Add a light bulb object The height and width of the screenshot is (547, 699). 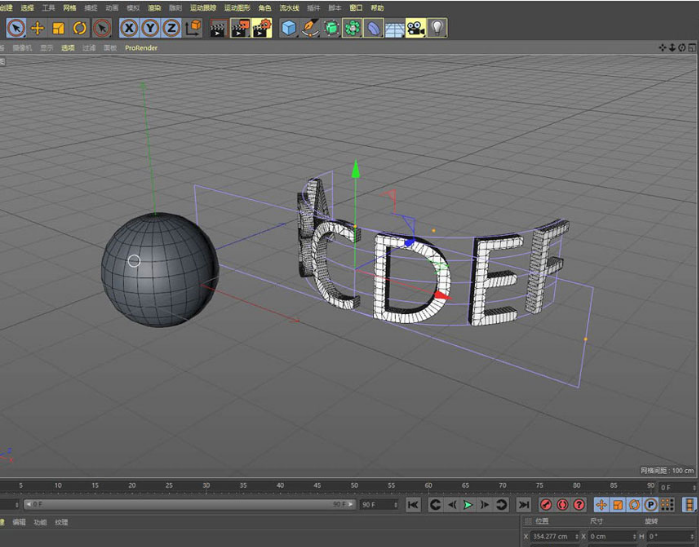click(x=437, y=28)
